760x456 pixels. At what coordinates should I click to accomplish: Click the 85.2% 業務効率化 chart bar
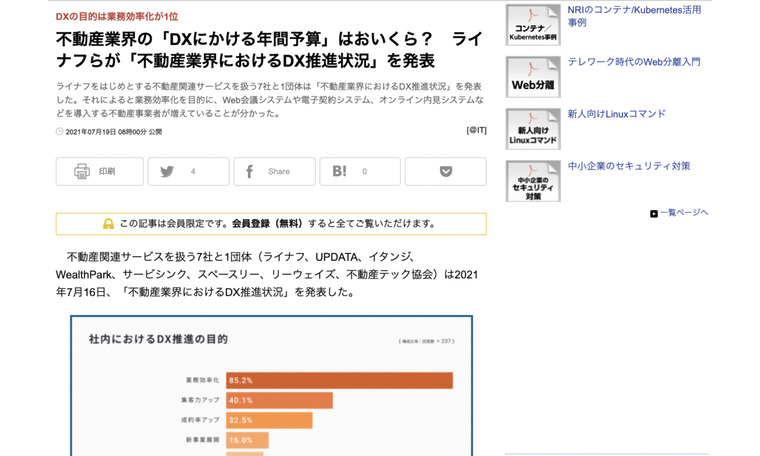tap(339, 380)
